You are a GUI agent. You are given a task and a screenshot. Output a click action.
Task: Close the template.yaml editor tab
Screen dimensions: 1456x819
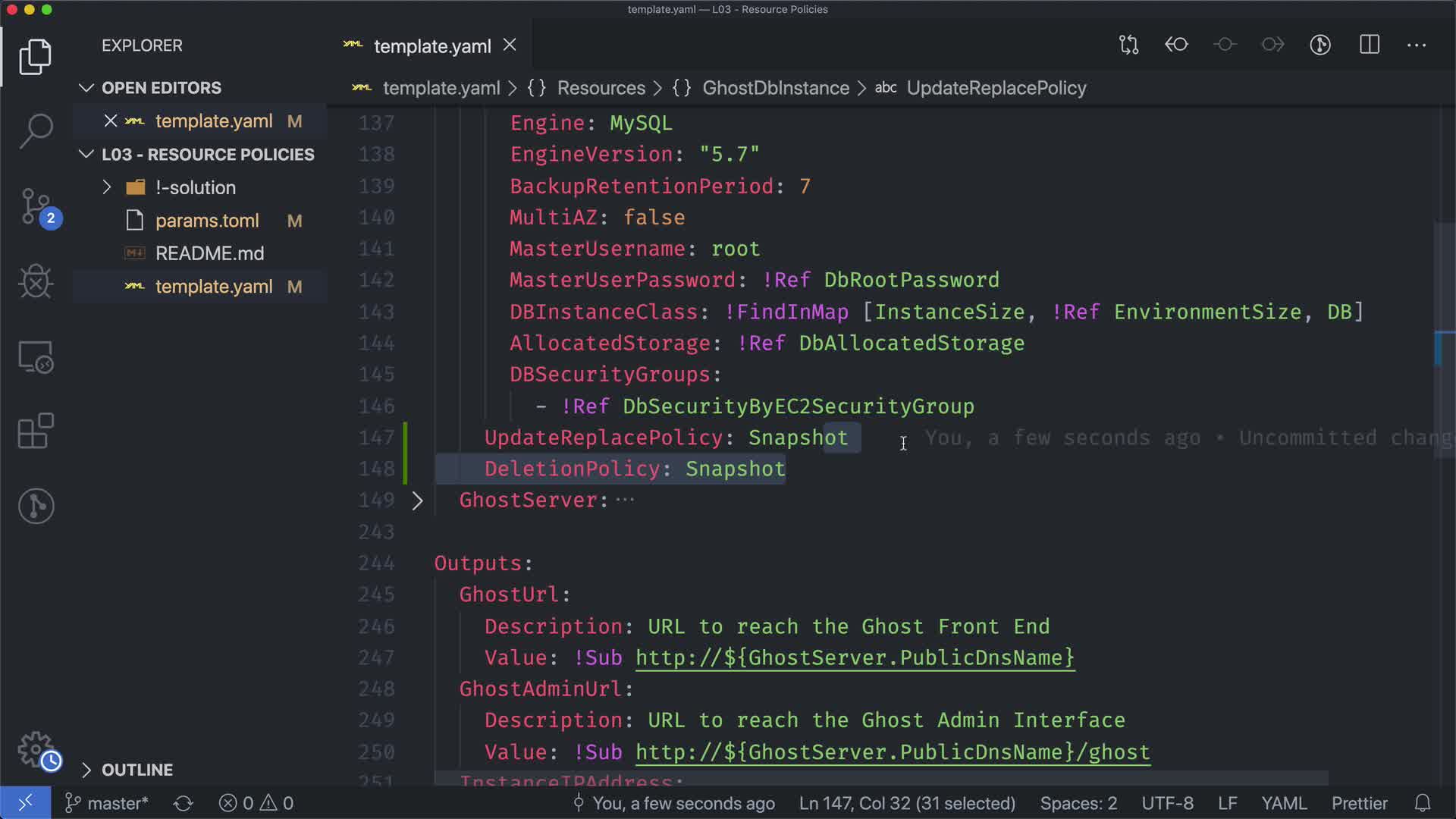510,45
